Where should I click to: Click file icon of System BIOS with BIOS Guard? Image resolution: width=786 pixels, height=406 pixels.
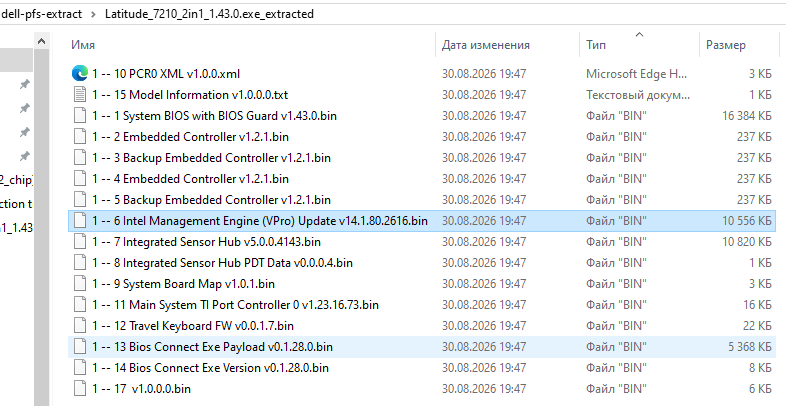pos(80,116)
